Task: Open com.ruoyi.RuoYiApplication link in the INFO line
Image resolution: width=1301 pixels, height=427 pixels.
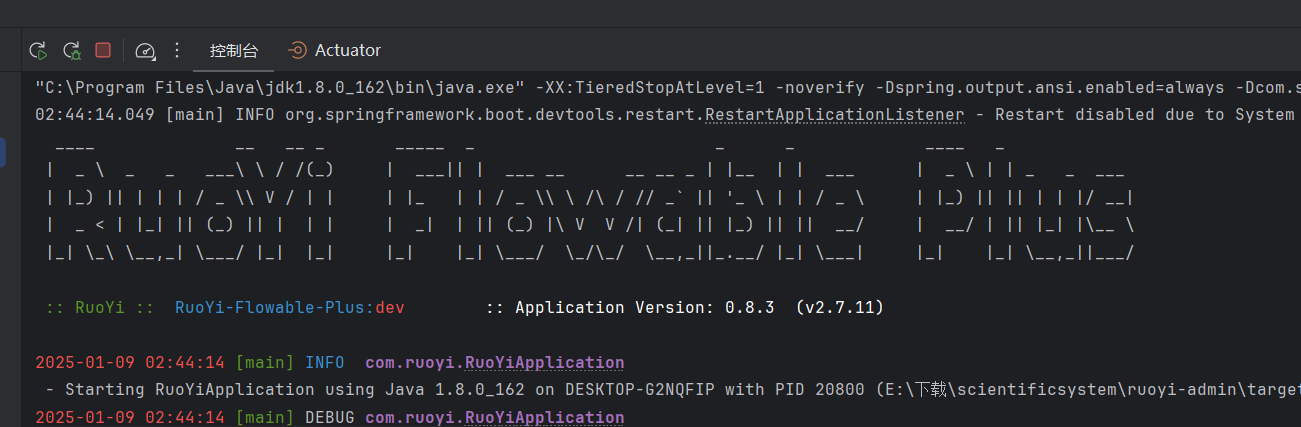Action: (x=494, y=362)
